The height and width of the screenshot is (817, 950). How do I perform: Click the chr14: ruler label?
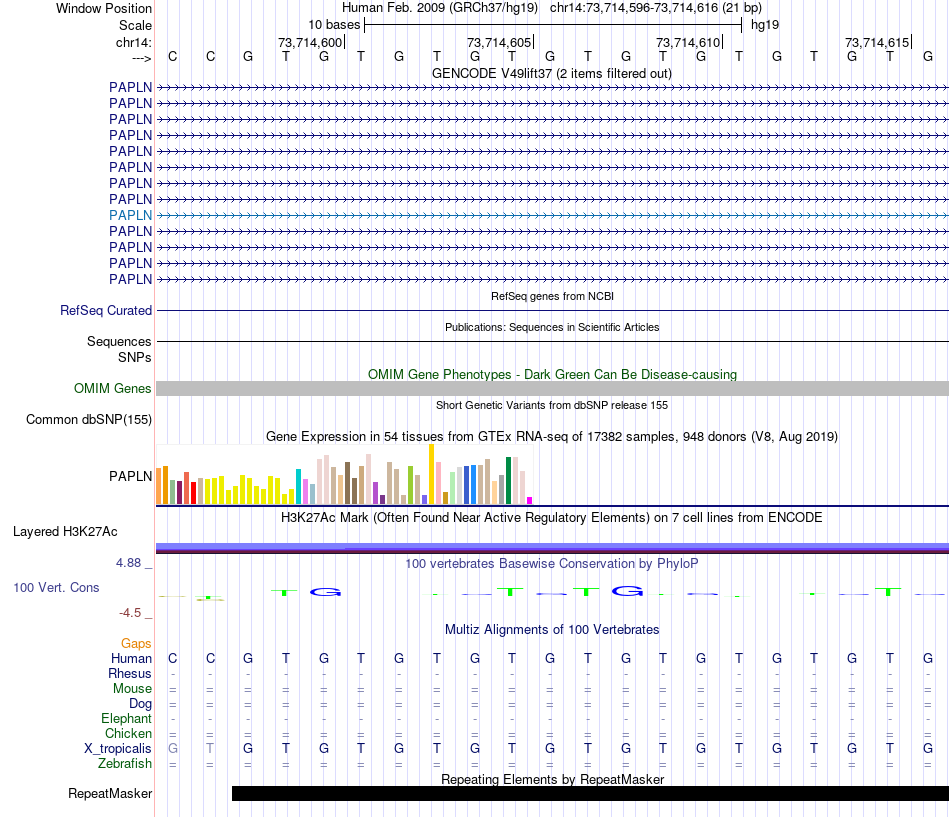point(133,42)
